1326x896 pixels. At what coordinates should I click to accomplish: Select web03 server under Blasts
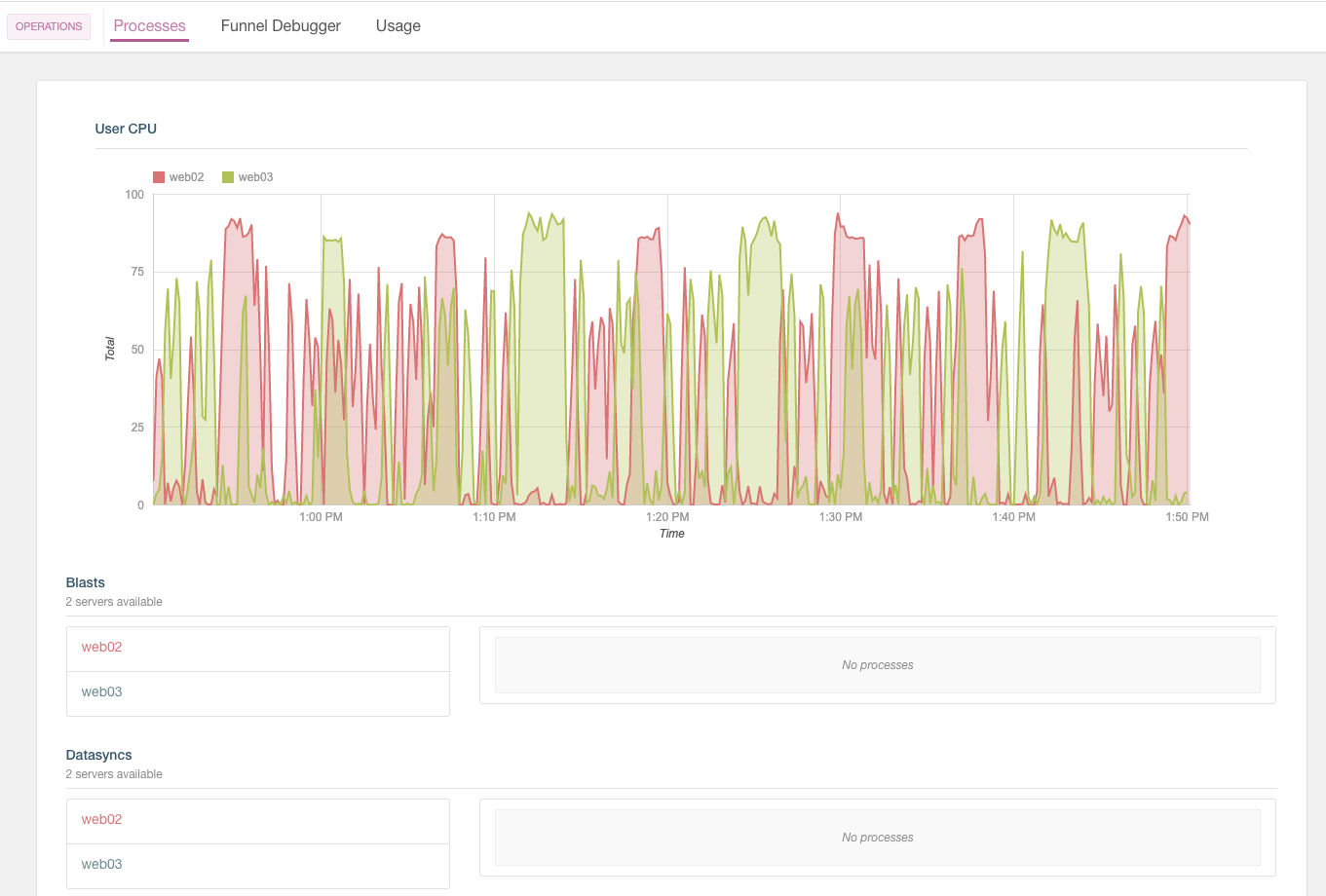(258, 693)
